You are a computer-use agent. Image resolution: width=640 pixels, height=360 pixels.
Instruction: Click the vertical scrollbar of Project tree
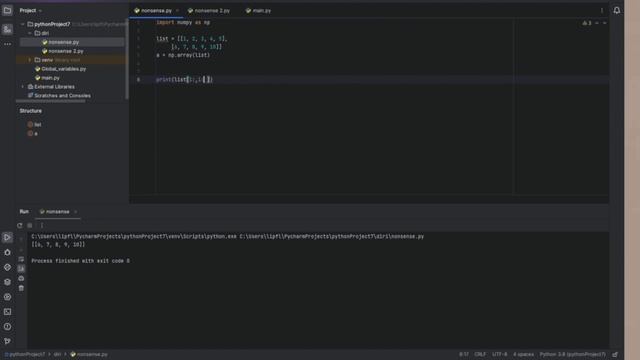127,59
